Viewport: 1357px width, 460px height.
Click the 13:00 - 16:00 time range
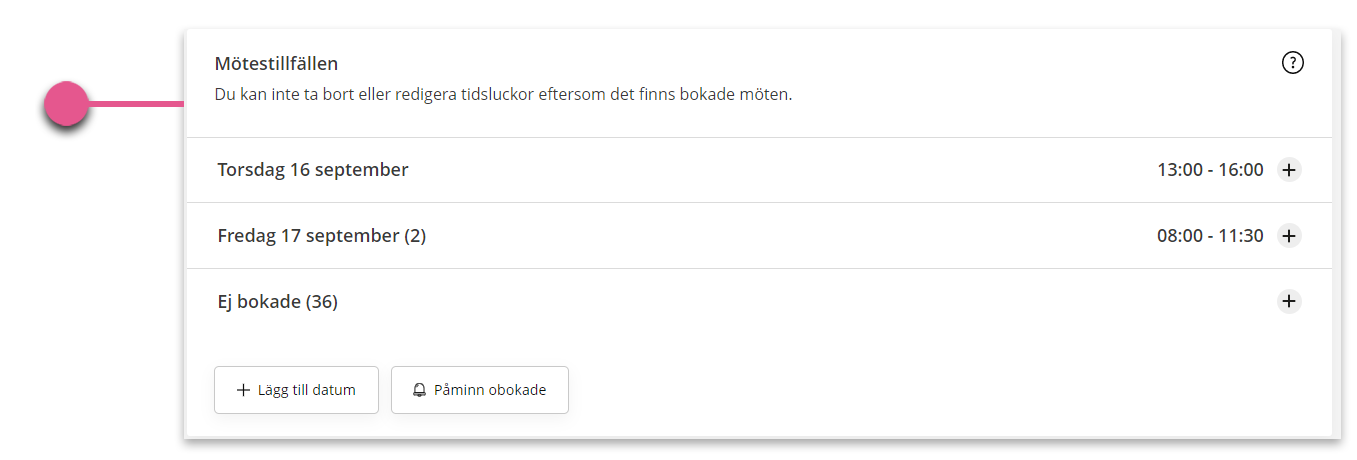(x=1210, y=170)
